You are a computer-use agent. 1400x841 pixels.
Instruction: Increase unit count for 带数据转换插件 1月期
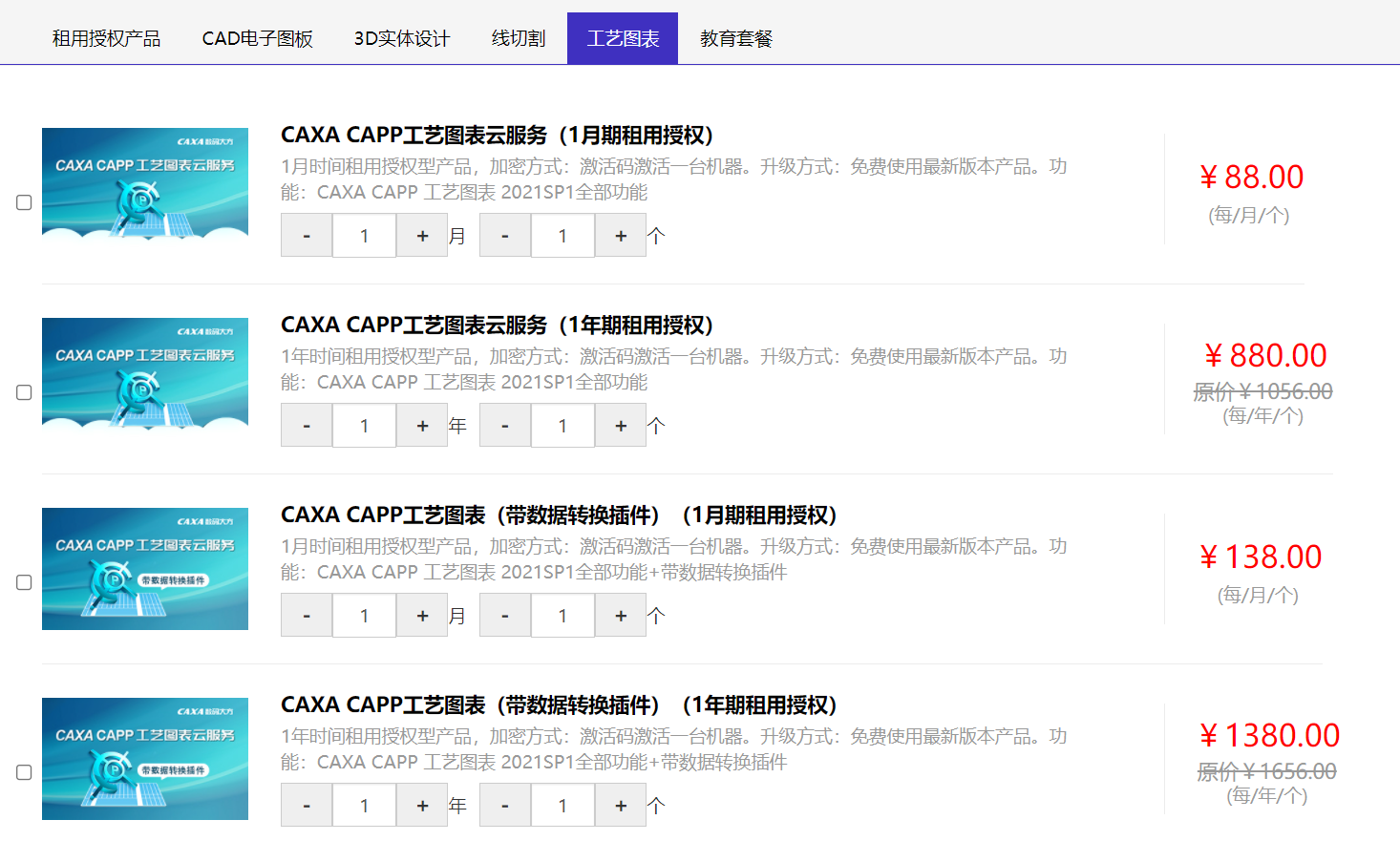[621, 616]
